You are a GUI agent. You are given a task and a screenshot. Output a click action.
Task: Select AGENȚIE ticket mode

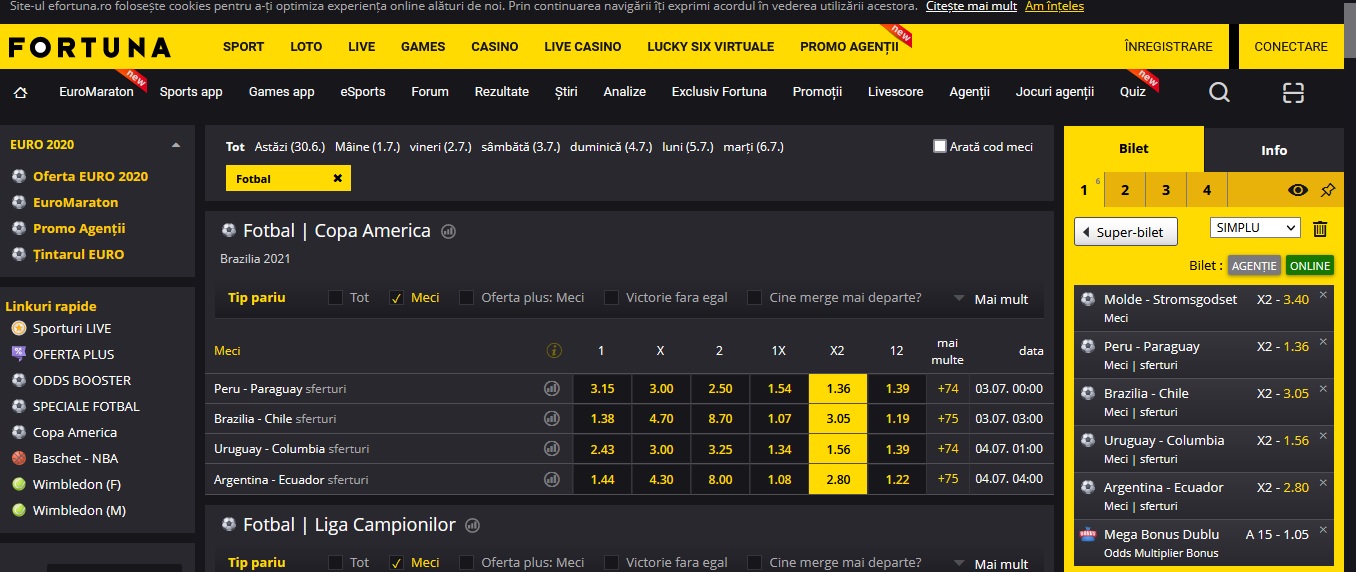(1254, 265)
